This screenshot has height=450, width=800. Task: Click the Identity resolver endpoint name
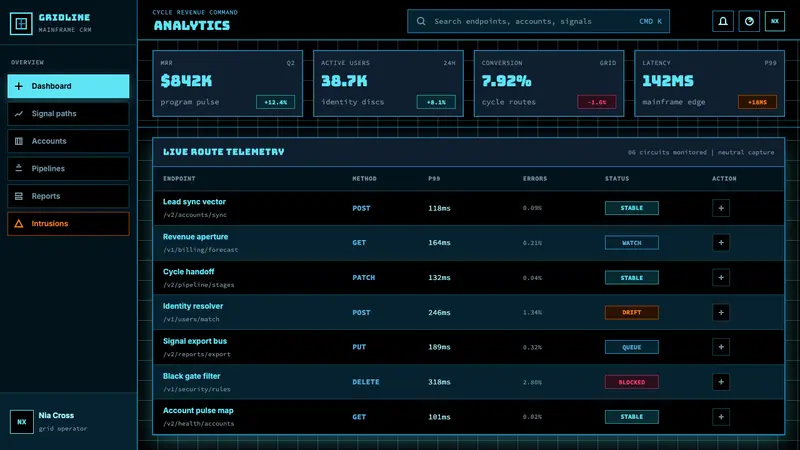pos(193,306)
